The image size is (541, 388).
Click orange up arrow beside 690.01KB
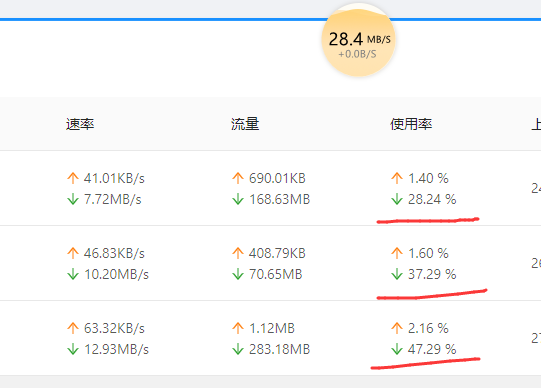(238, 178)
